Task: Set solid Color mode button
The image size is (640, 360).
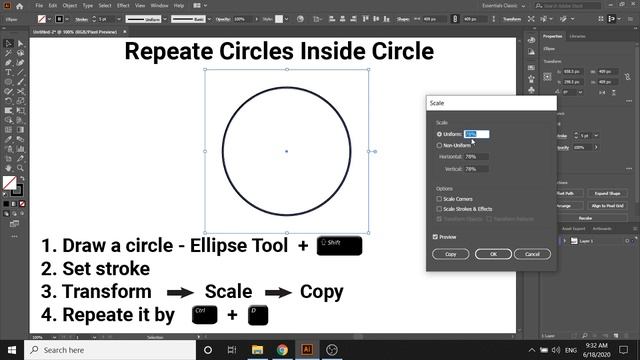Action: coord(6,204)
